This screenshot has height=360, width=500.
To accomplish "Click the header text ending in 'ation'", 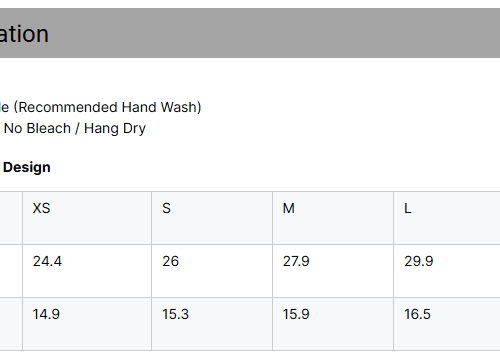I will tap(24, 34).
